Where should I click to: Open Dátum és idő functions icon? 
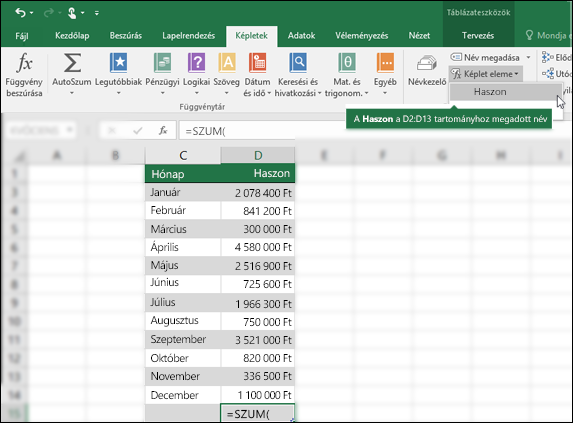pos(257,63)
